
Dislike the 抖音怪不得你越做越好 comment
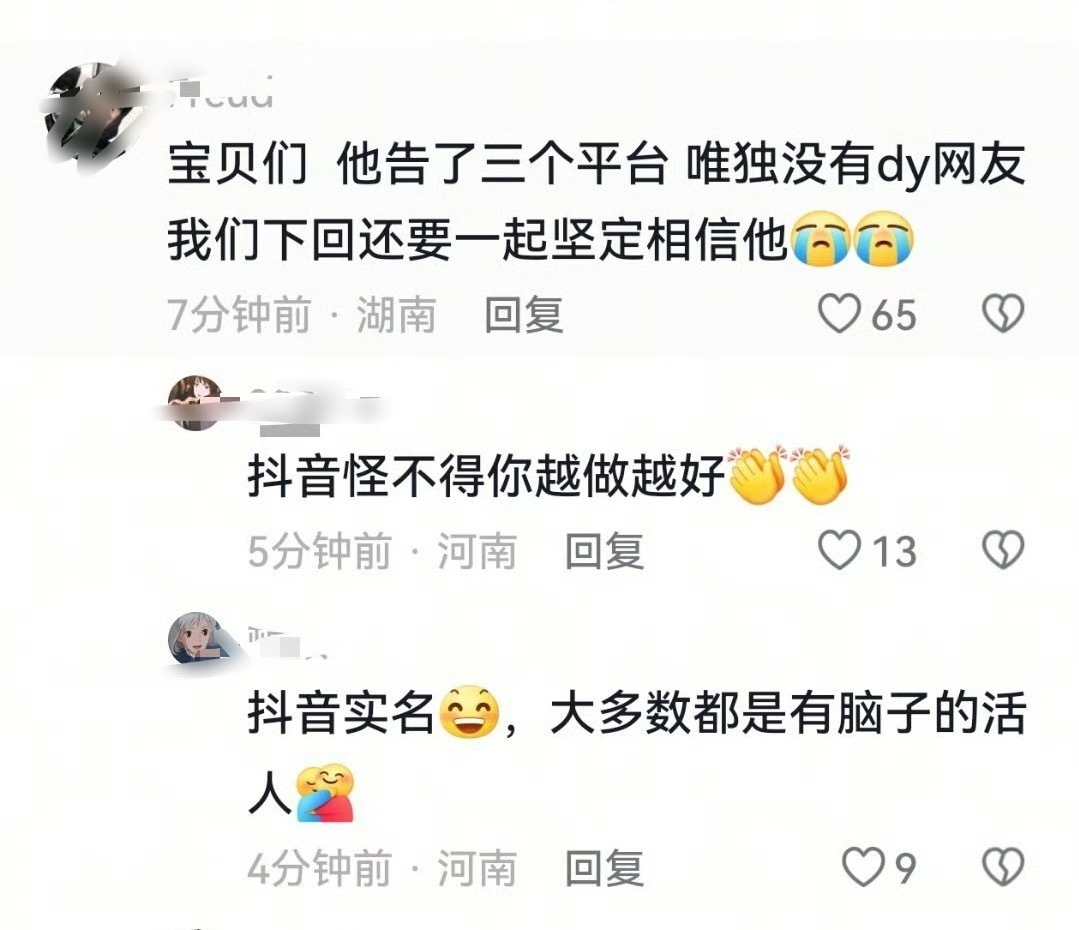(1003, 551)
